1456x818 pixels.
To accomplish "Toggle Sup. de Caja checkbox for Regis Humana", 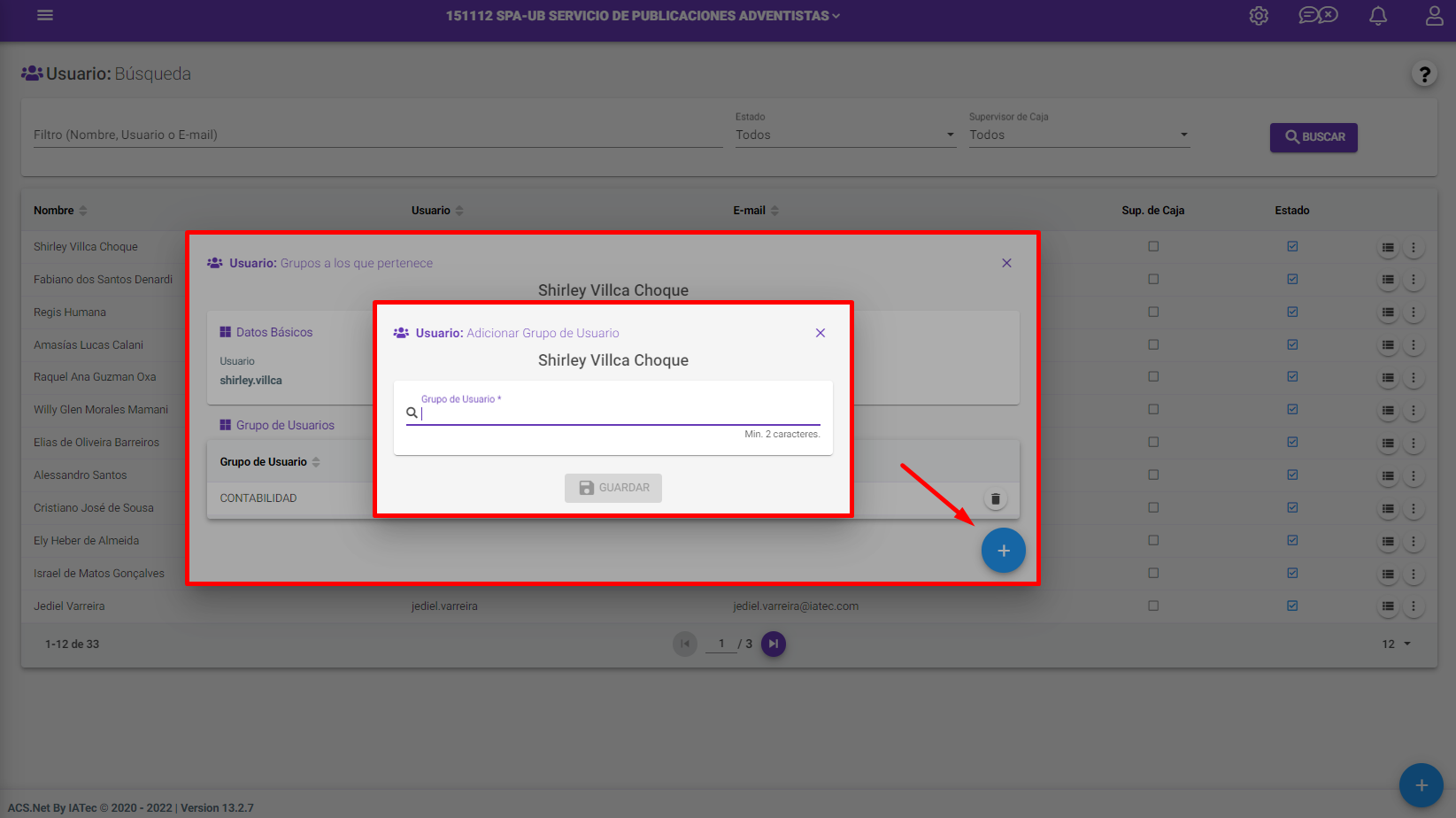I will point(1153,313).
